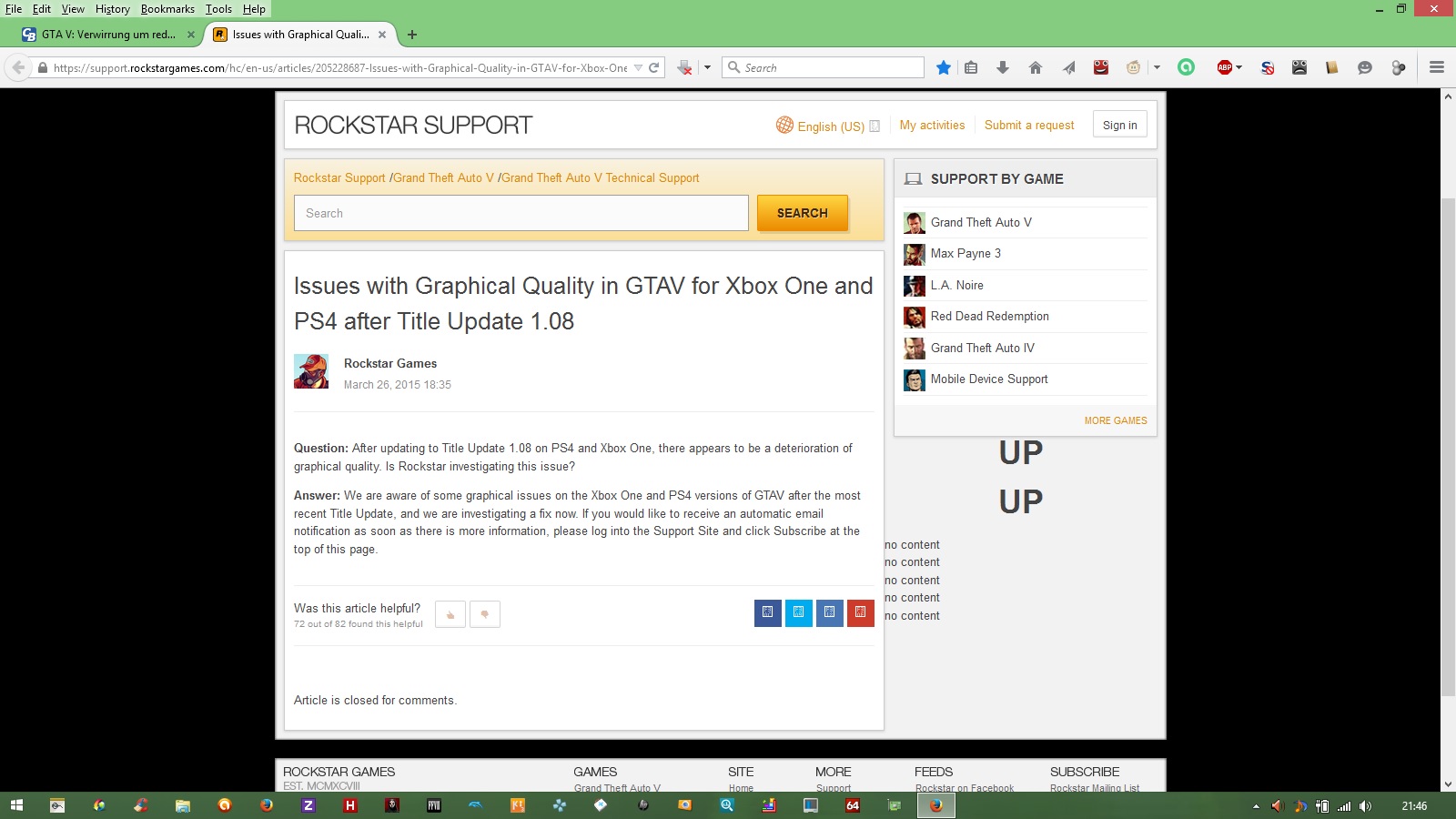The image size is (1456, 819).
Task: Open a new tab with plus button
Action: click(x=412, y=35)
